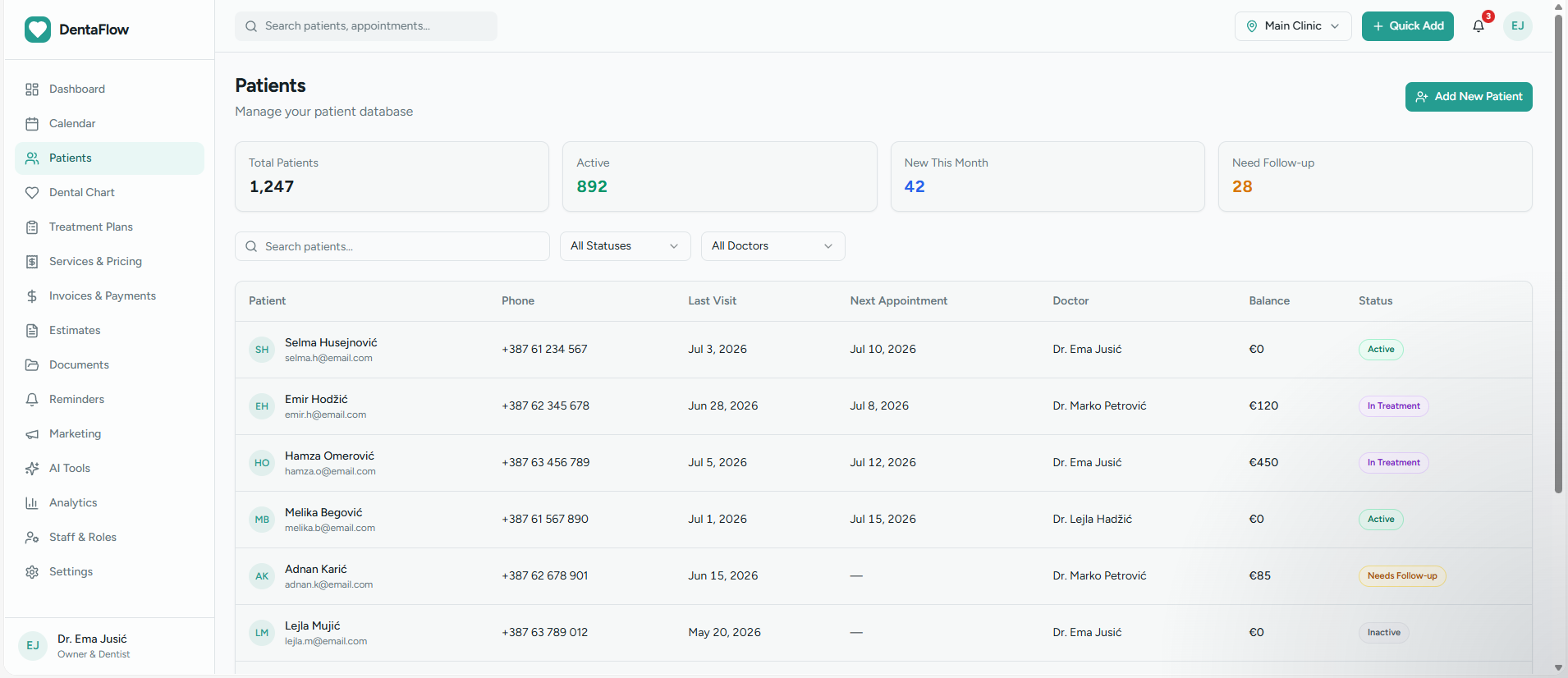Open Invoices & Payments menu item
Screen dimensions: 1568x678
(109, 296)
